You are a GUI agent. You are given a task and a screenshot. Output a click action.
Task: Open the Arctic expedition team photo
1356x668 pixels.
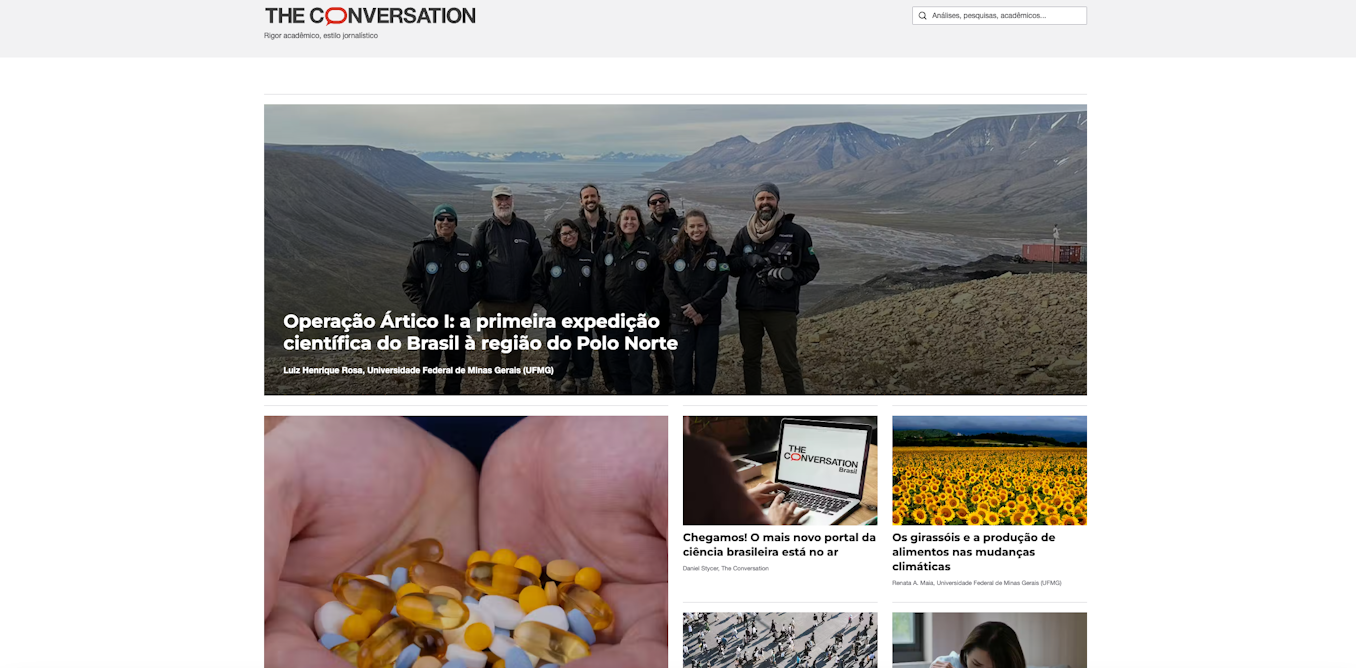[x=675, y=250]
